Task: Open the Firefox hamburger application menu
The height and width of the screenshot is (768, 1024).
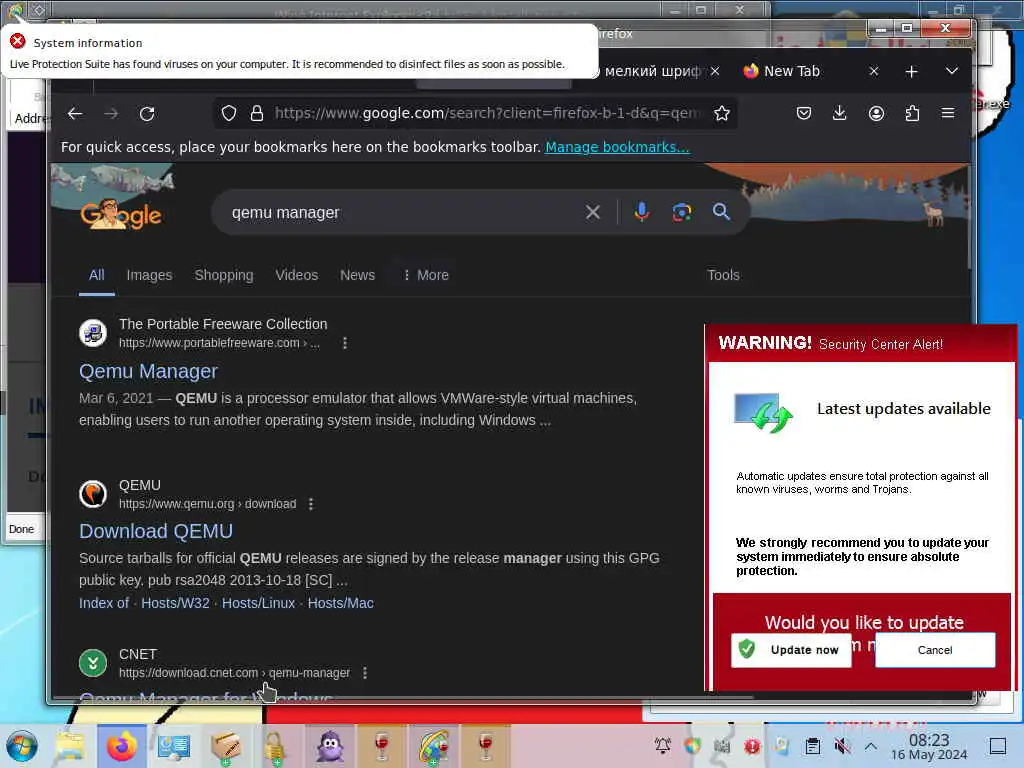Action: point(948,114)
